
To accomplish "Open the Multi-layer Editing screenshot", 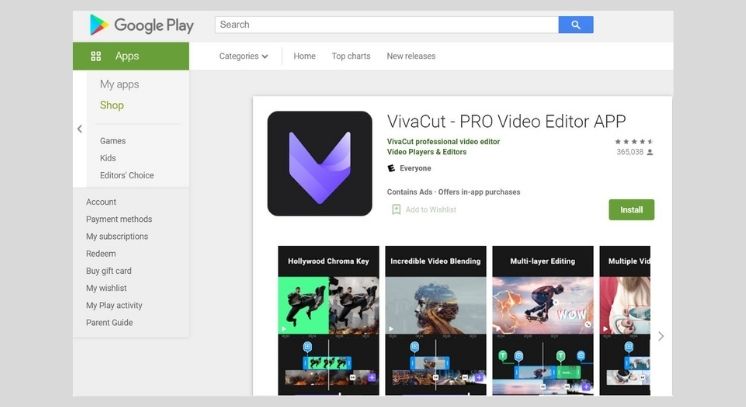I will pos(543,320).
